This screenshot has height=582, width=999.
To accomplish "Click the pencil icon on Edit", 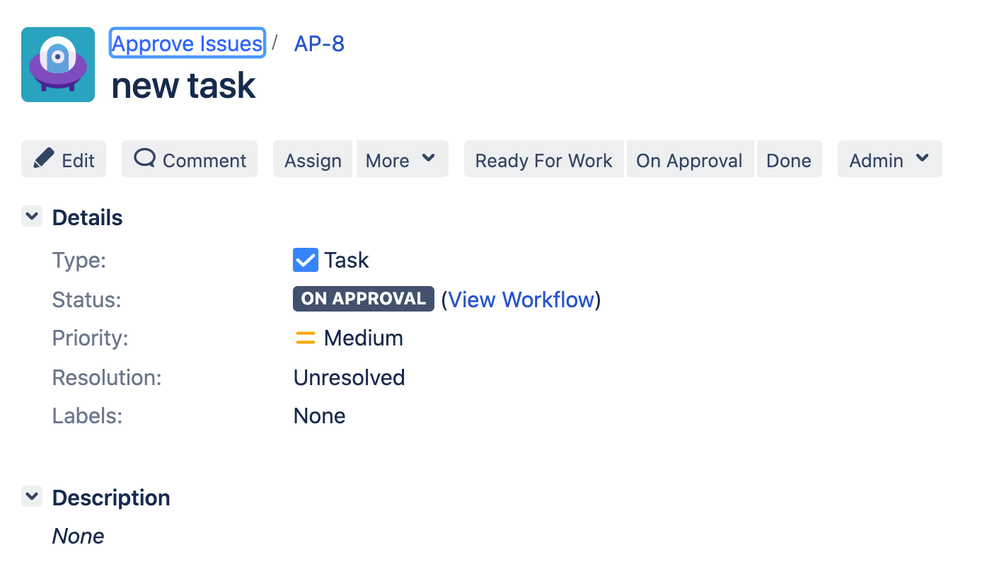I will coord(43,158).
